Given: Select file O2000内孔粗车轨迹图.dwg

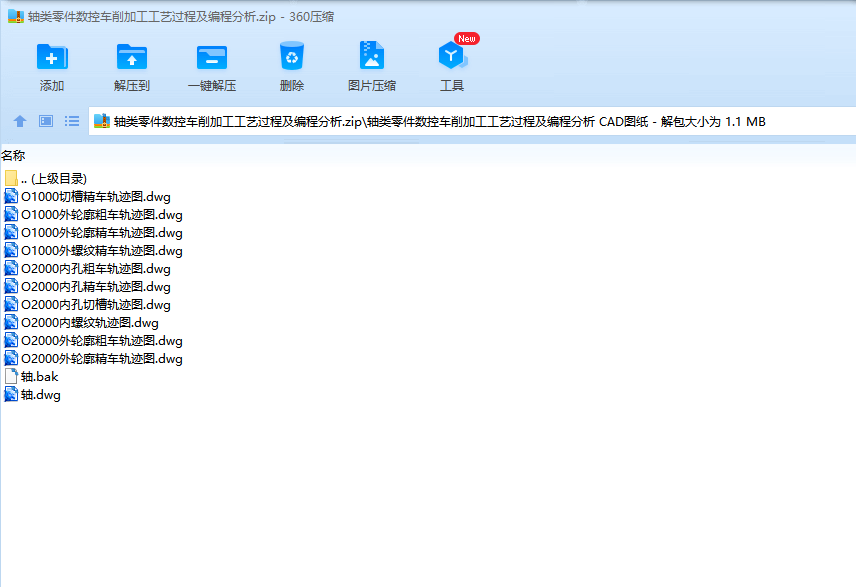Looking at the screenshot, I should (96, 269).
